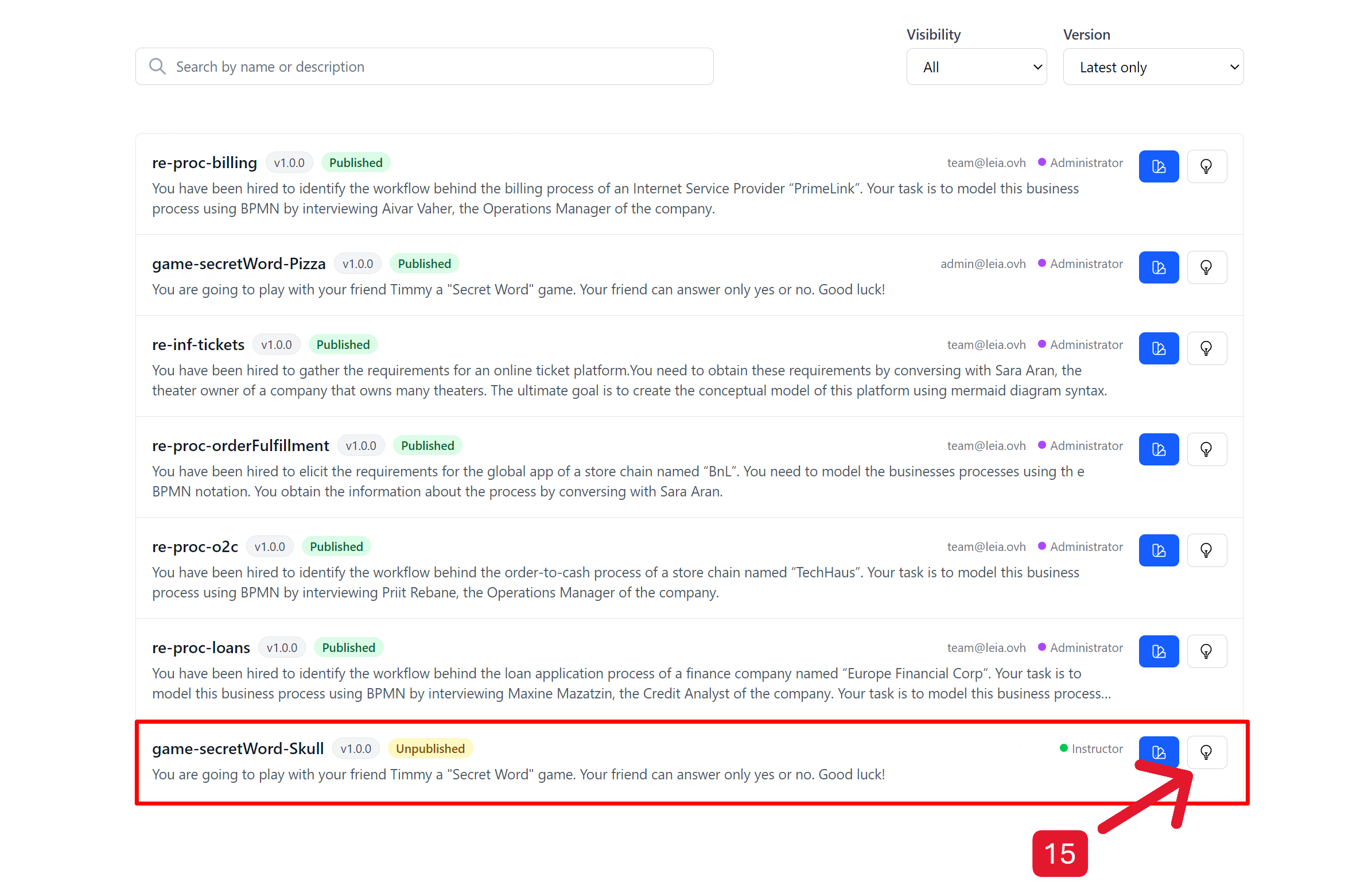Click blue swatch-book button for re-proc-loans

pos(1158,651)
